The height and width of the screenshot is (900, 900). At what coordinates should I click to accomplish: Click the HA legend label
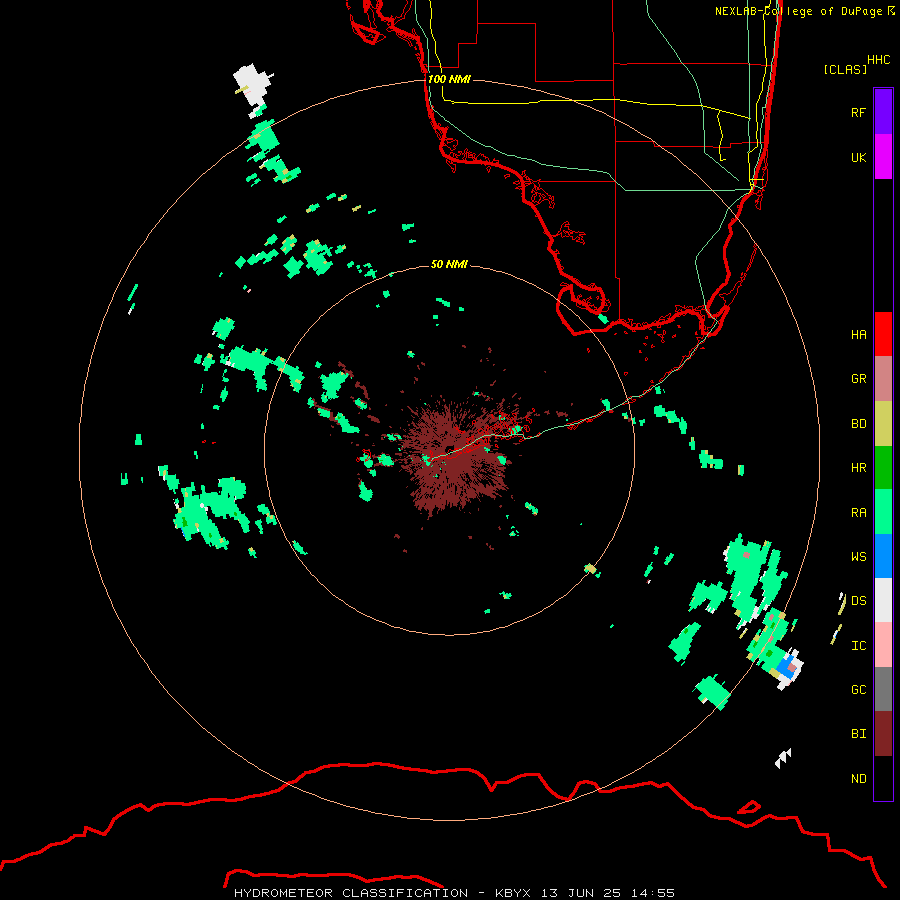(x=858, y=334)
